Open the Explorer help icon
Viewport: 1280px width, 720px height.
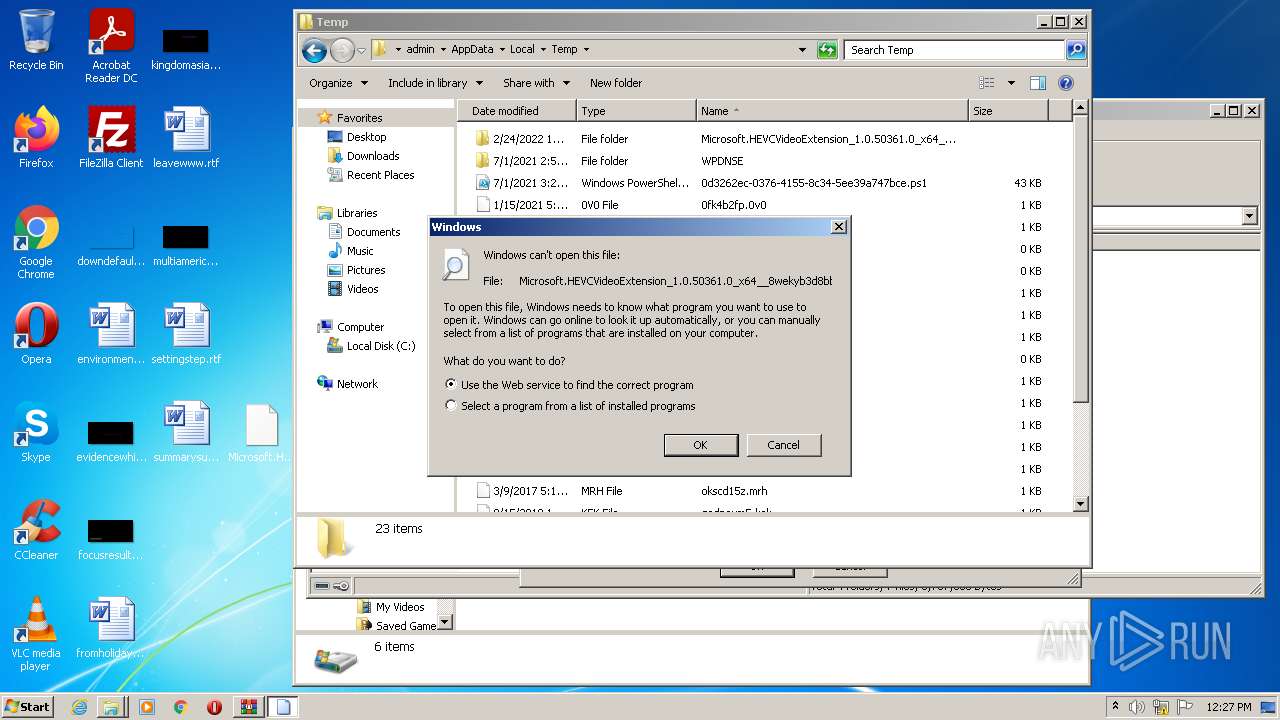(x=1066, y=83)
